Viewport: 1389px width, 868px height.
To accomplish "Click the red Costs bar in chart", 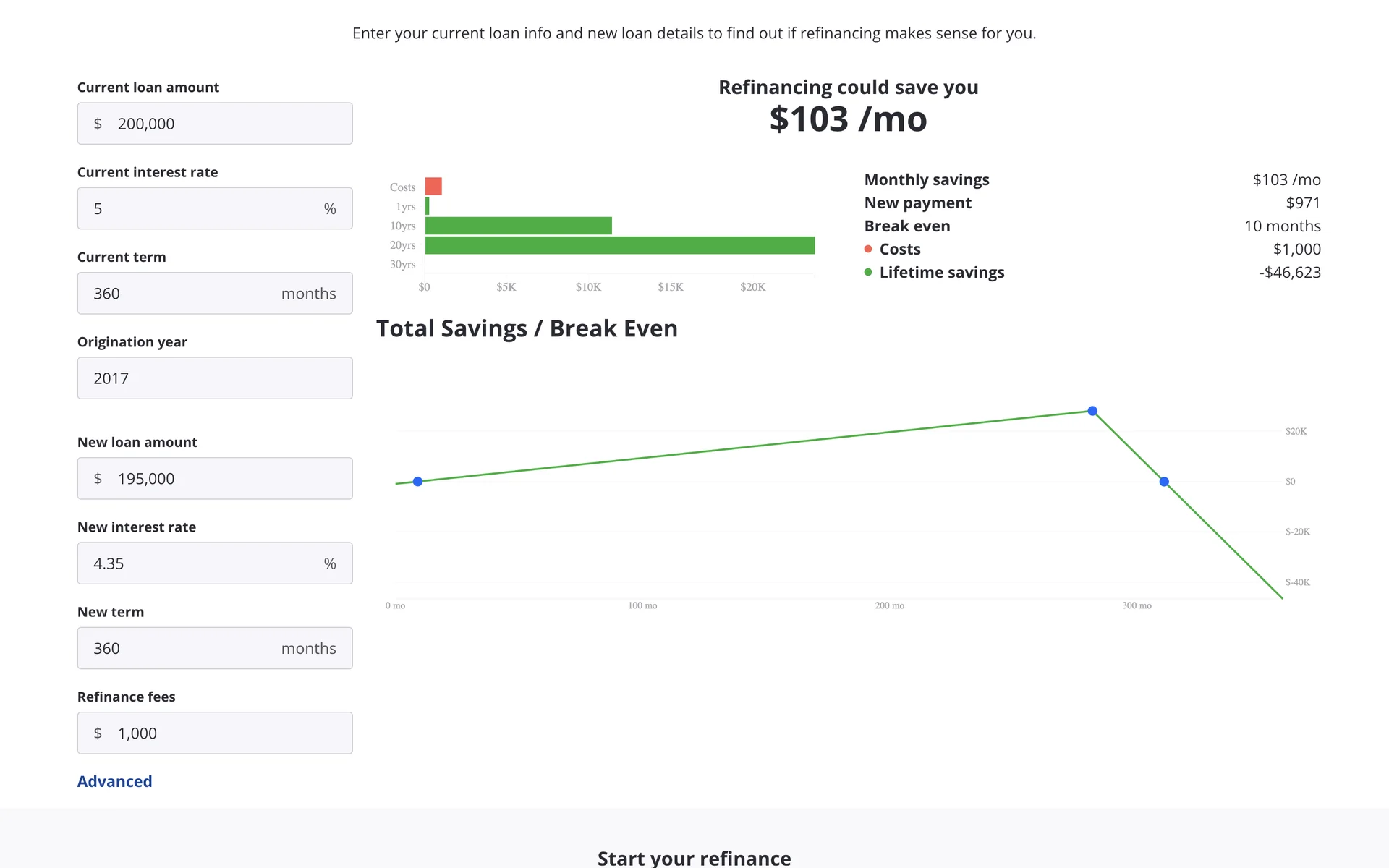I will [433, 187].
